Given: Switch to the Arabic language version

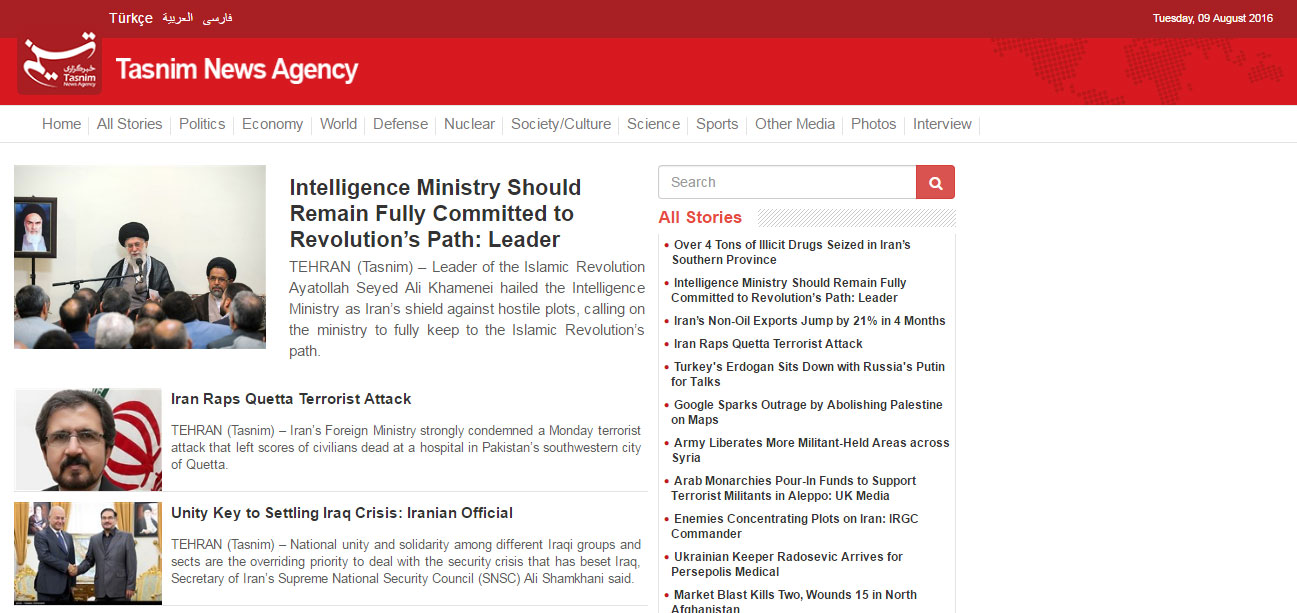Looking at the screenshot, I should point(178,18).
